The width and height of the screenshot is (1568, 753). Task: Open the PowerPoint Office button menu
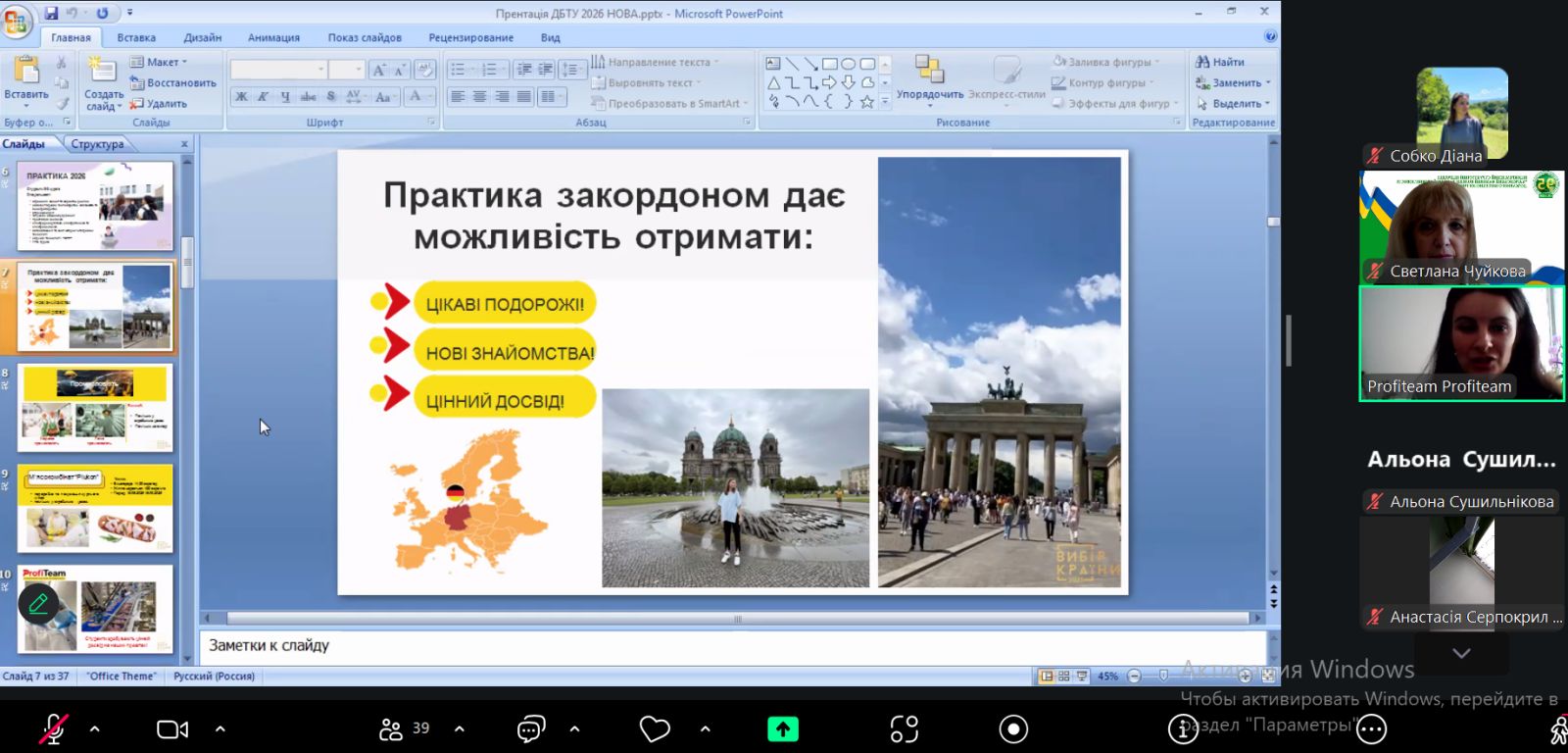tap(17, 20)
